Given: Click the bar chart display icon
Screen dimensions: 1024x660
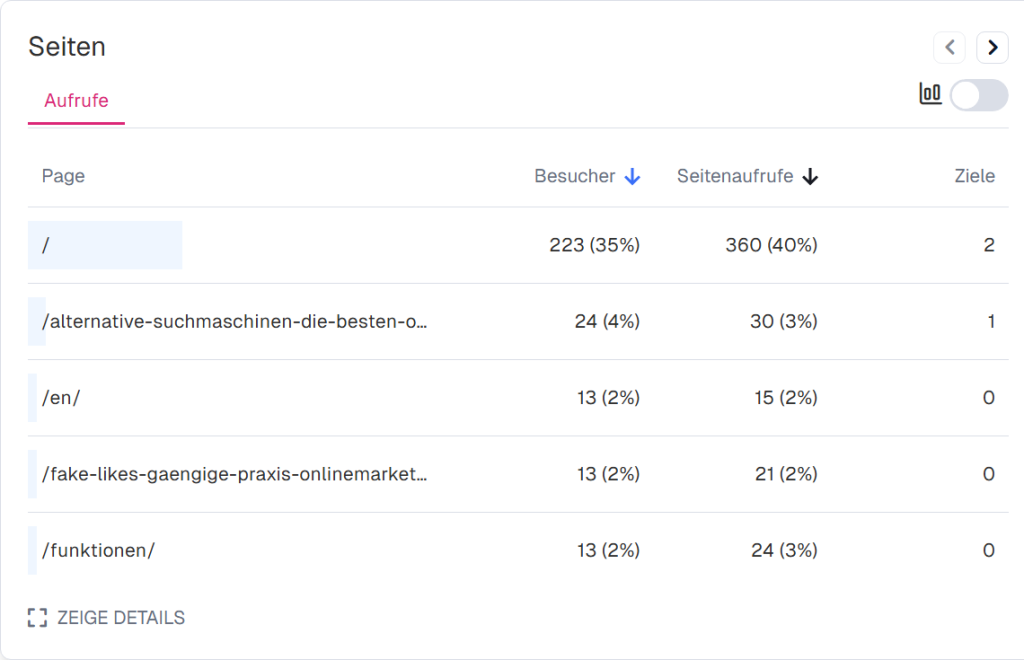Looking at the screenshot, I should (x=930, y=94).
